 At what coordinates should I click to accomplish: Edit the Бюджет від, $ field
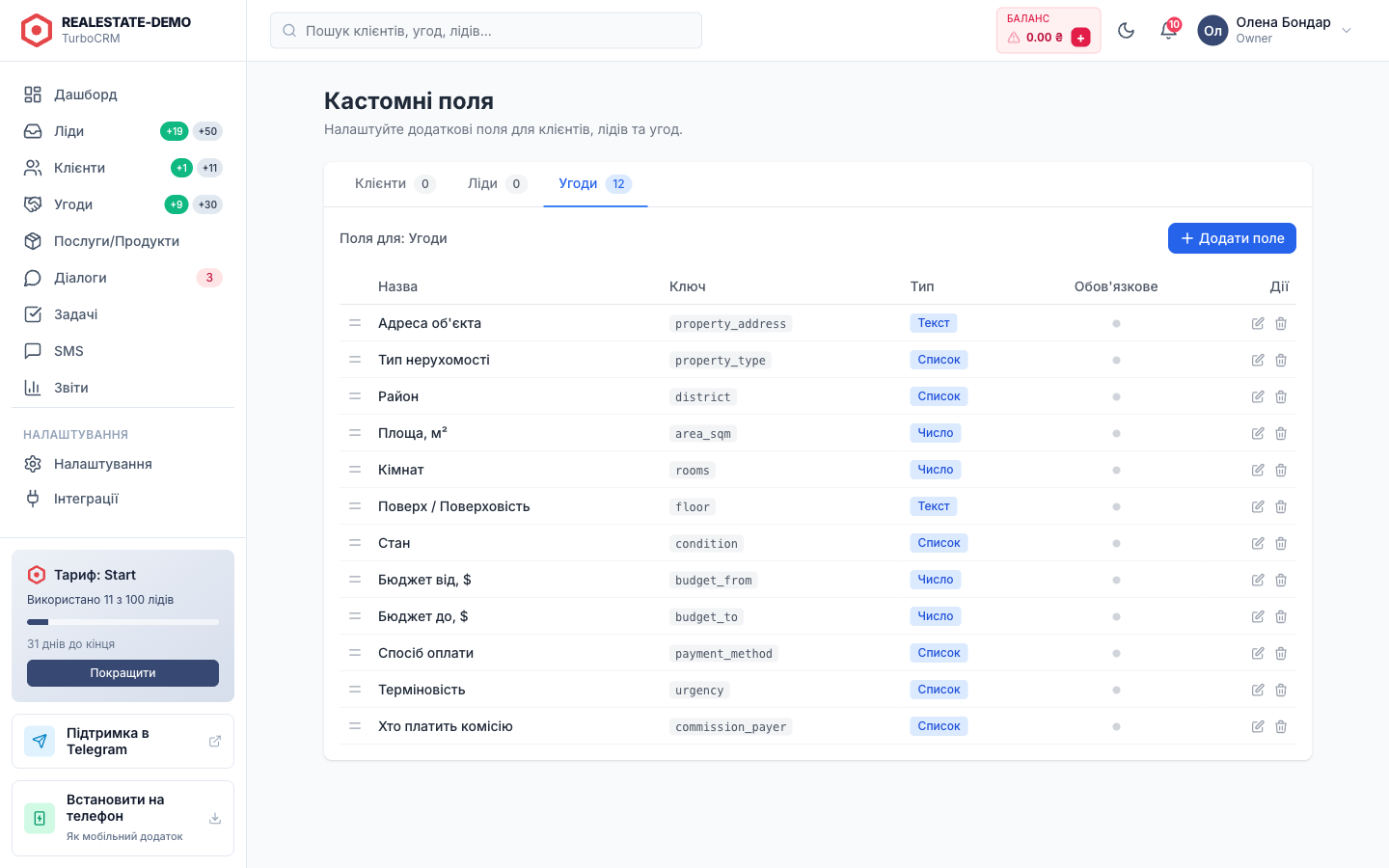point(1258,580)
